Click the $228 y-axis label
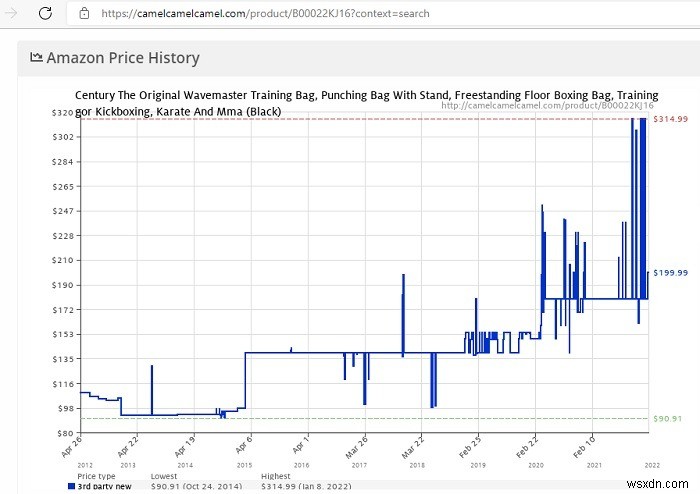This screenshot has width=700, height=494. tap(62, 236)
